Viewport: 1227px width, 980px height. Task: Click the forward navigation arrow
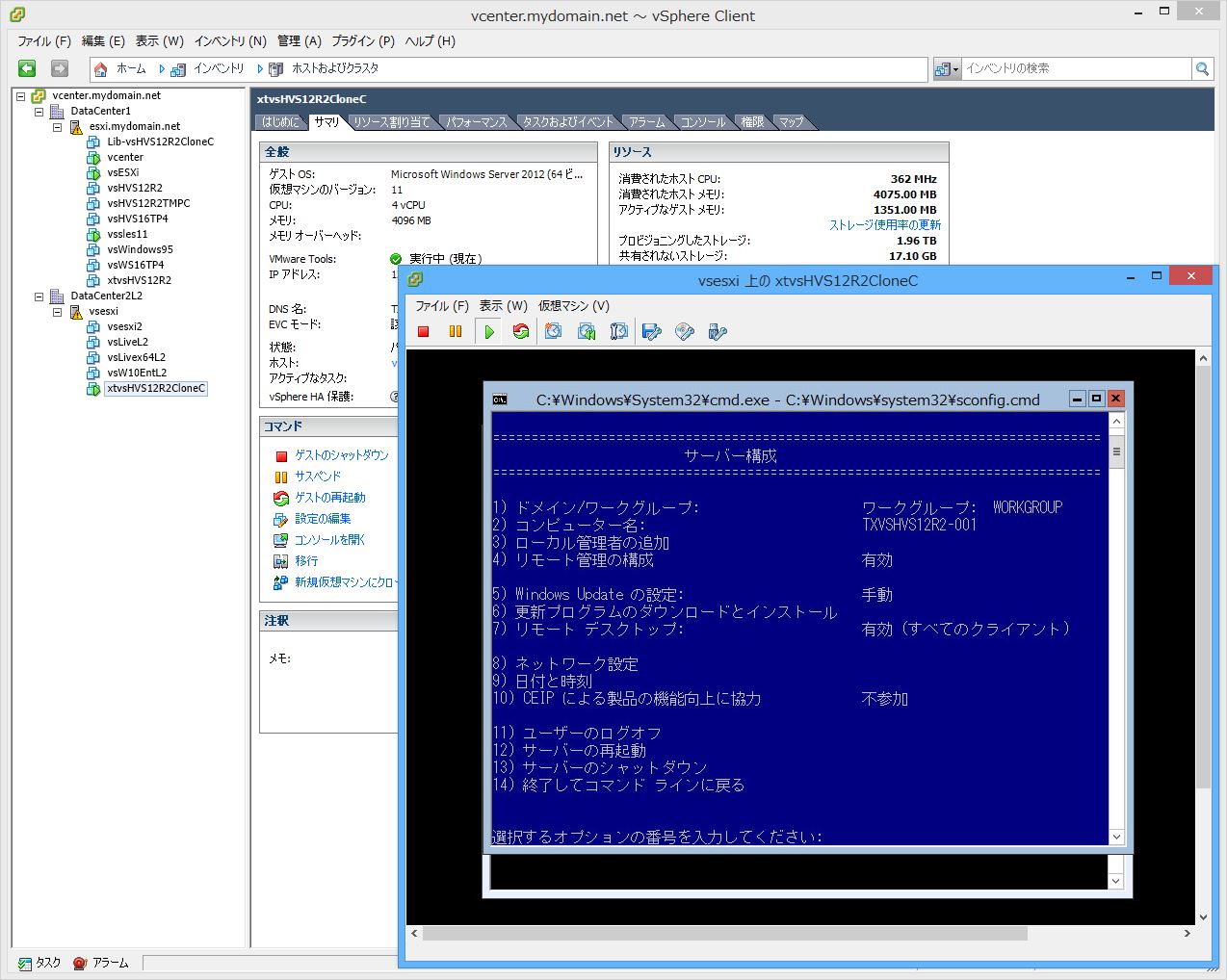click(60, 68)
